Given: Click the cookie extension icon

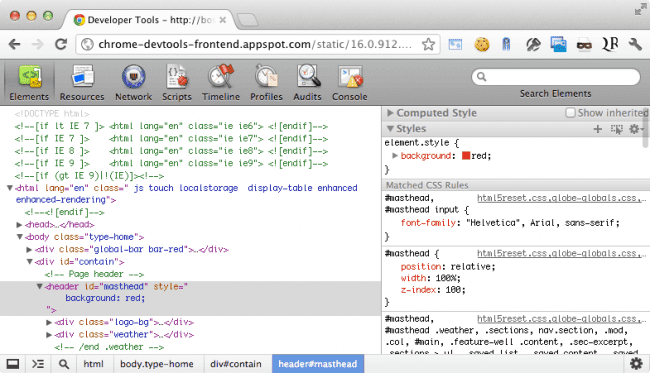Looking at the screenshot, I should (482, 44).
